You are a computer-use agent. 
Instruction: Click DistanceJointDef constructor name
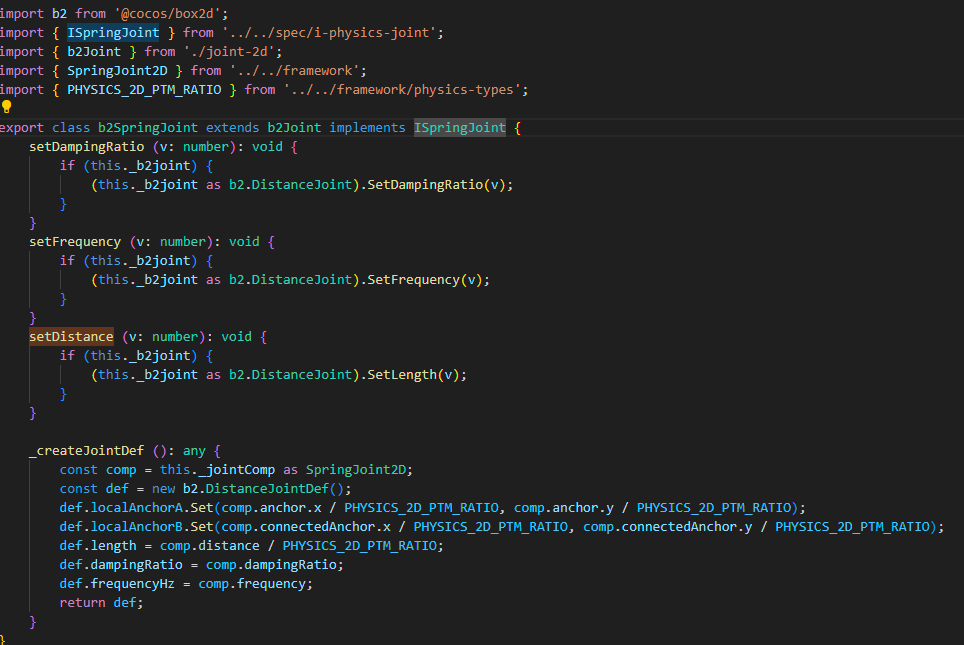[x=267, y=489]
